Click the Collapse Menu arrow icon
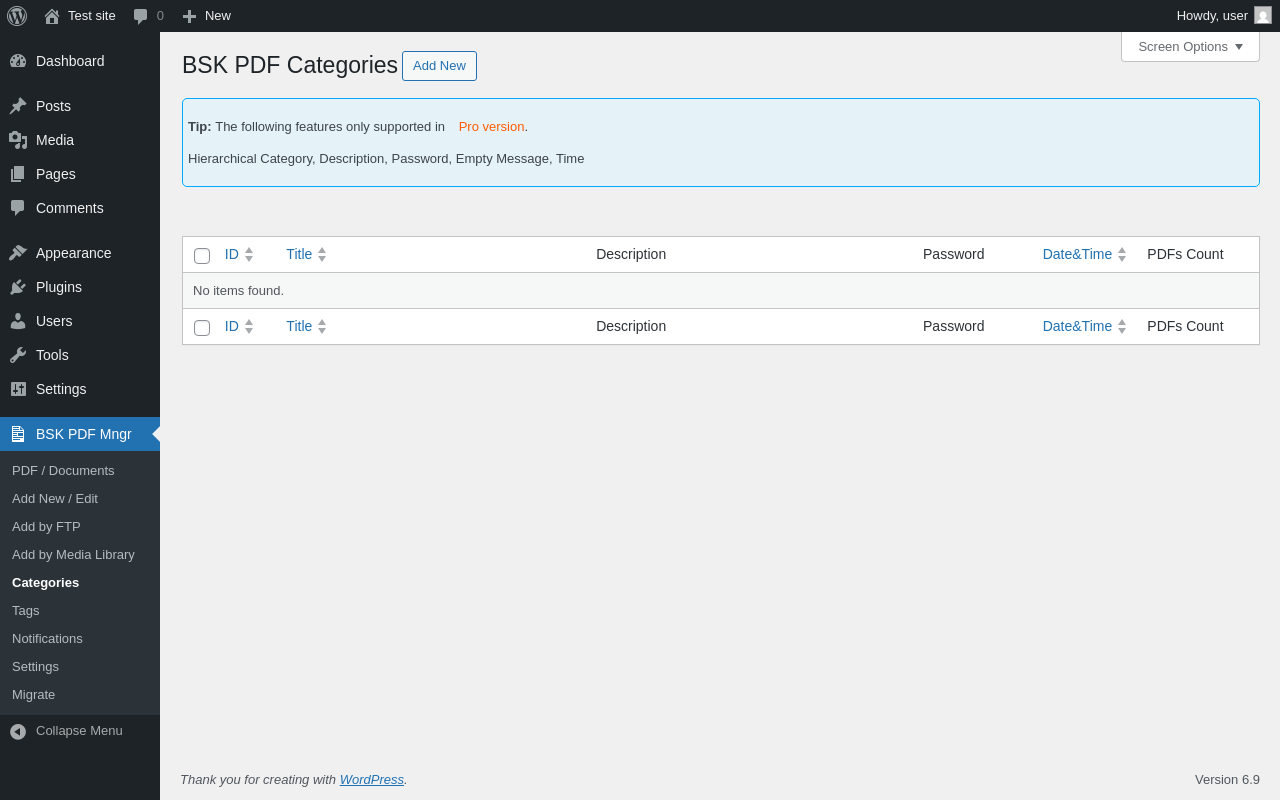 [x=18, y=731]
